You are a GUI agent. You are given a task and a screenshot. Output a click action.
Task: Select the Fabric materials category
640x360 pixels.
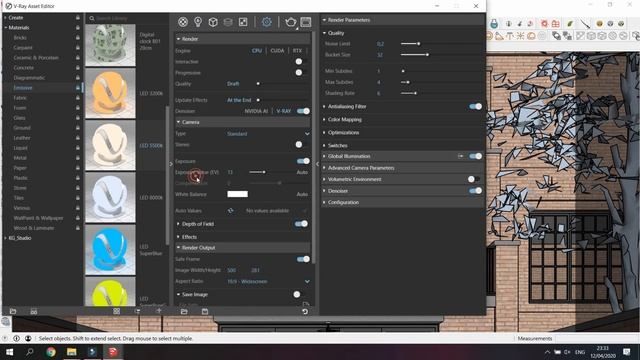[20, 98]
